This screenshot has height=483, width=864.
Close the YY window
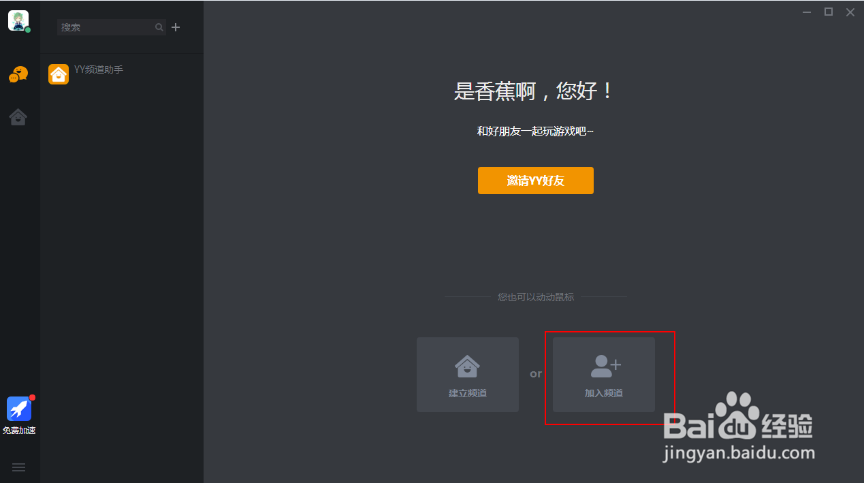[850, 12]
